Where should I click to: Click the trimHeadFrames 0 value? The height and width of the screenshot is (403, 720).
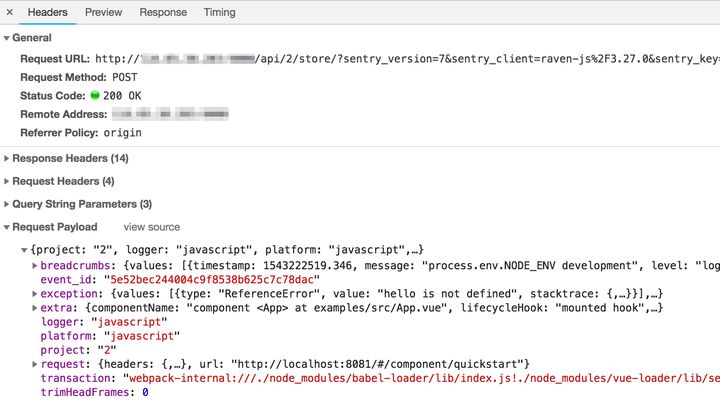145,392
